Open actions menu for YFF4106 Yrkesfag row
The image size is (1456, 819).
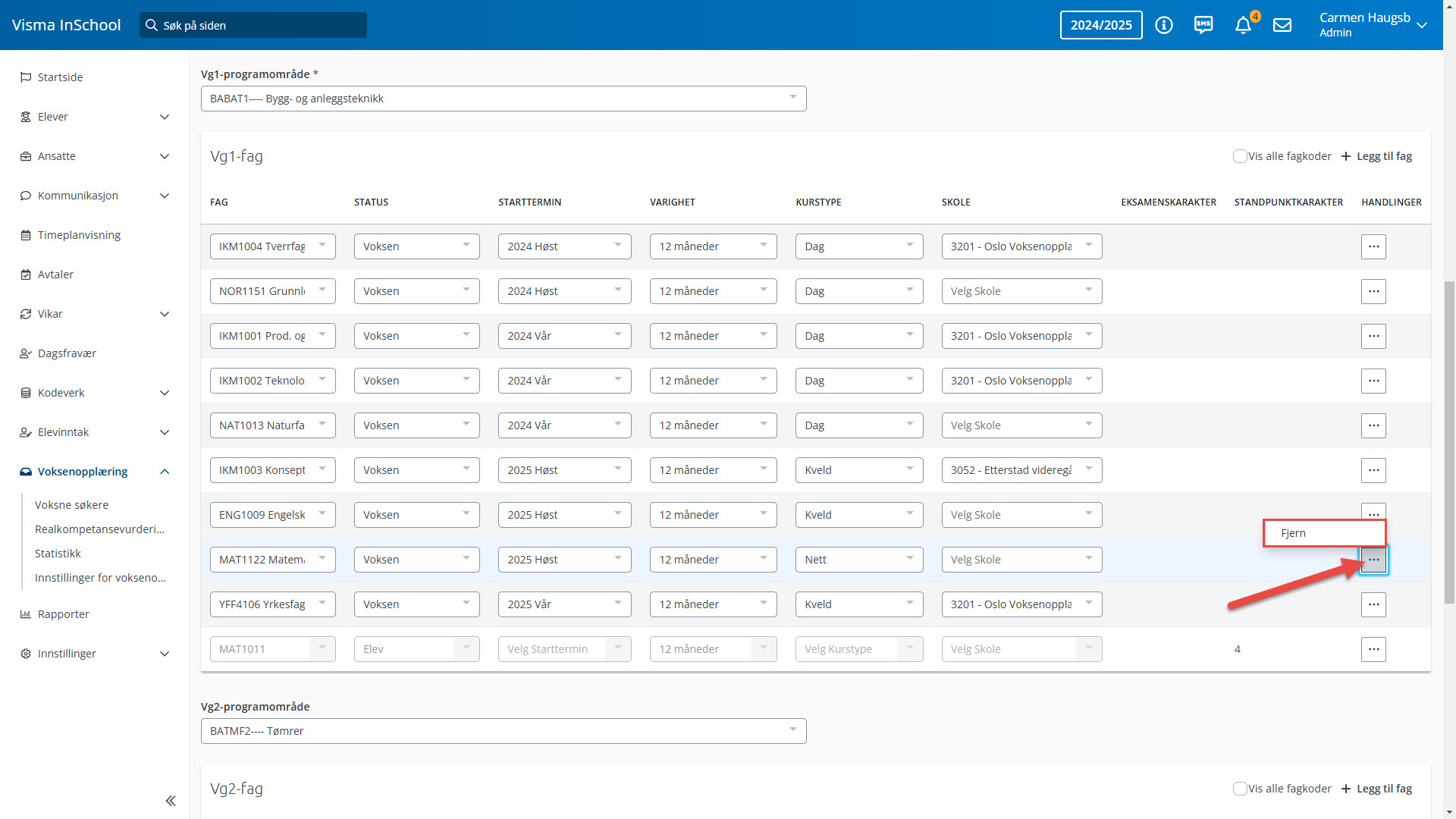(x=1373, y=604)
